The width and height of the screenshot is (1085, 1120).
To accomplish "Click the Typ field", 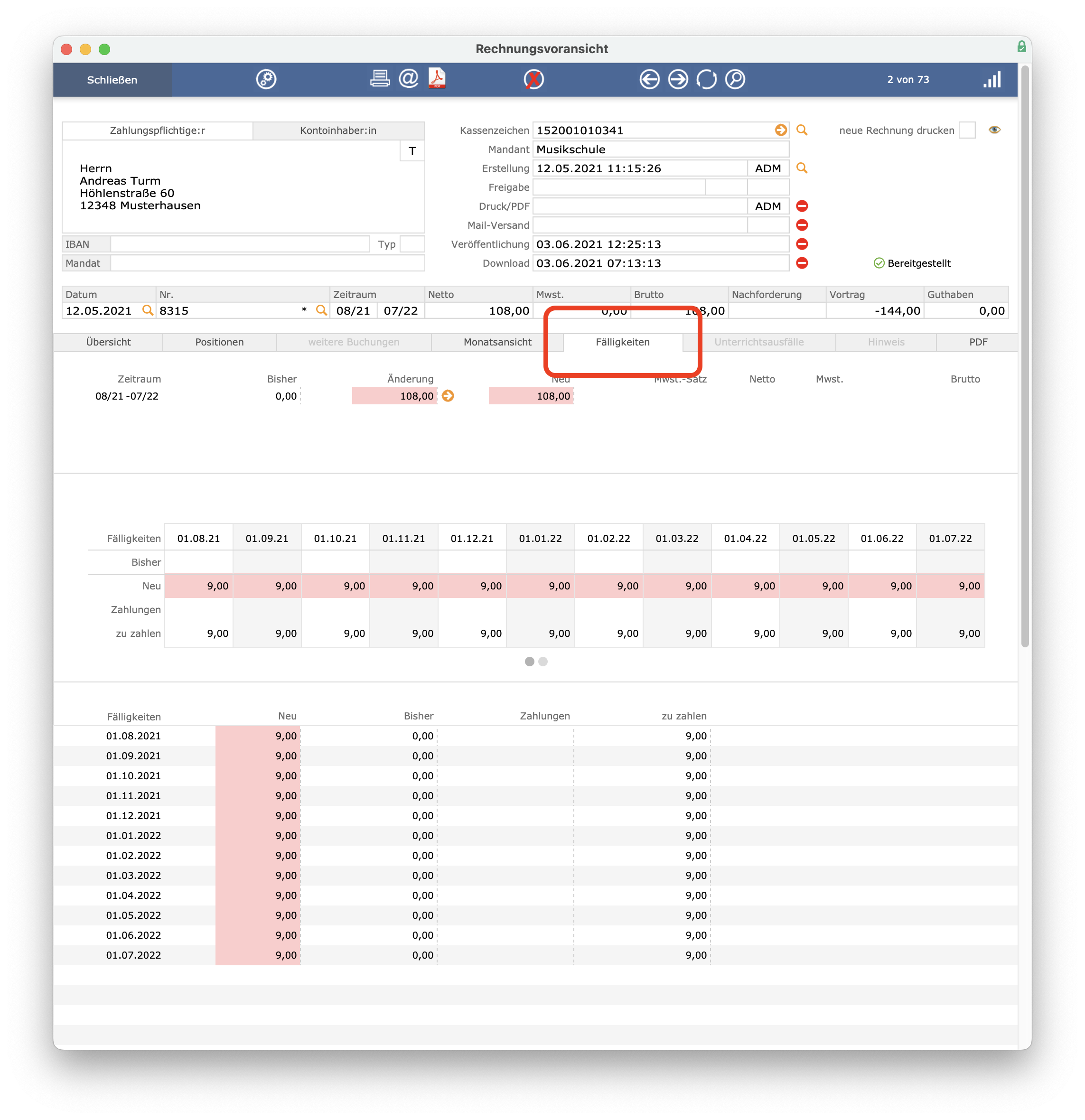I will coord(412,244).
